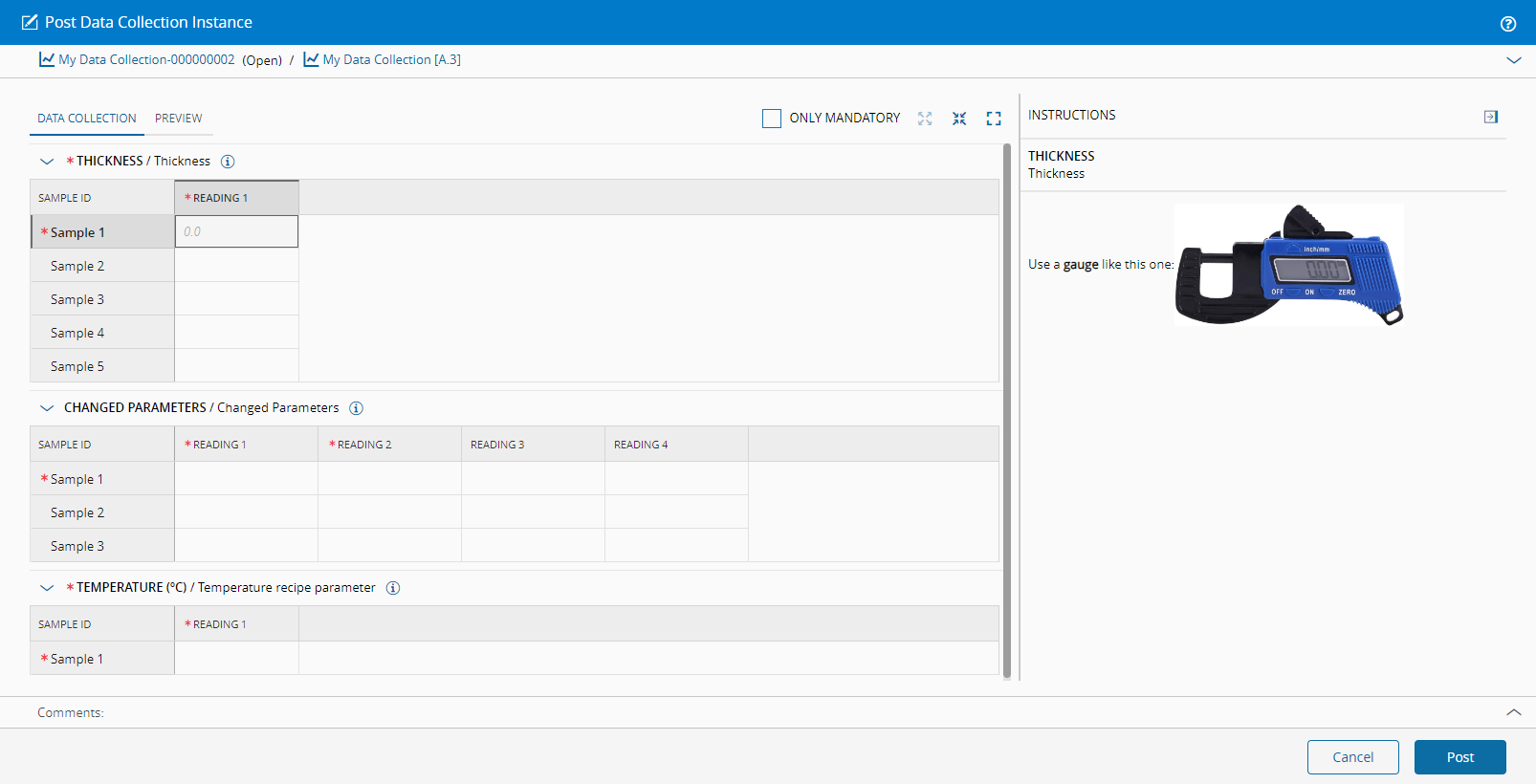Select the Data Collection tab
Image resolution: width=1536 pixels, height=784 pixels.
pos(87,119)
